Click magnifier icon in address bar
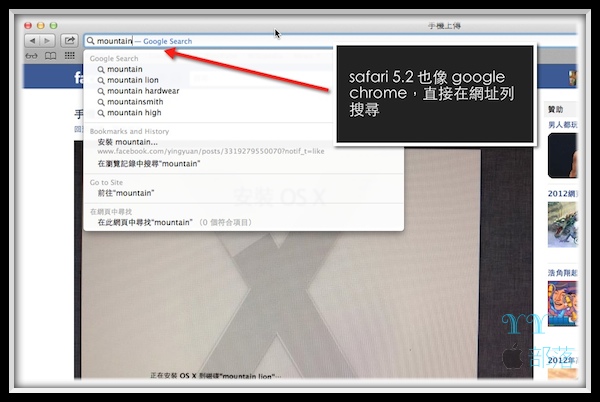The image size is (600, 402). [x=90, y=41]
